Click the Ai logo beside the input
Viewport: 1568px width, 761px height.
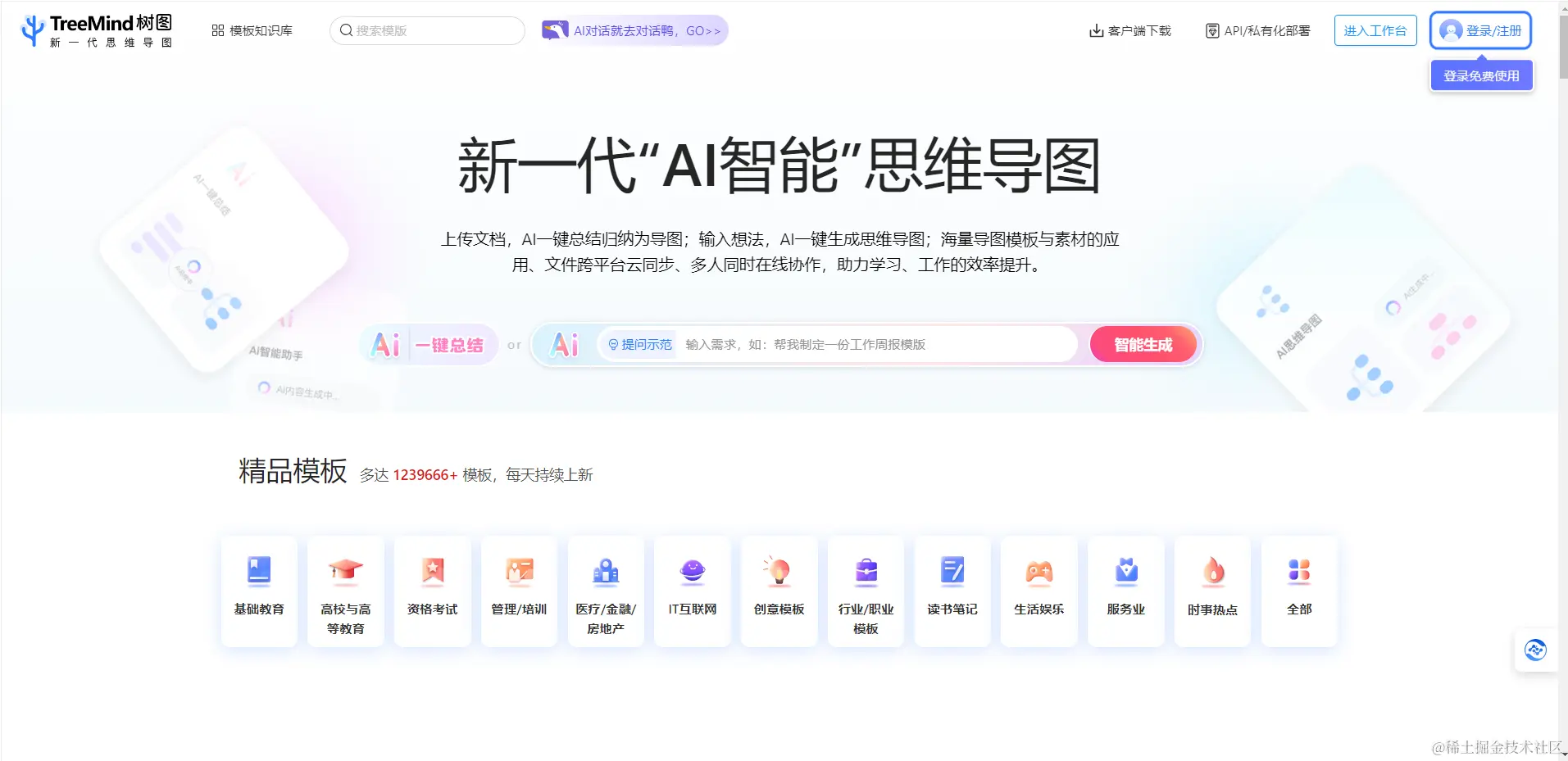[565, 345]
